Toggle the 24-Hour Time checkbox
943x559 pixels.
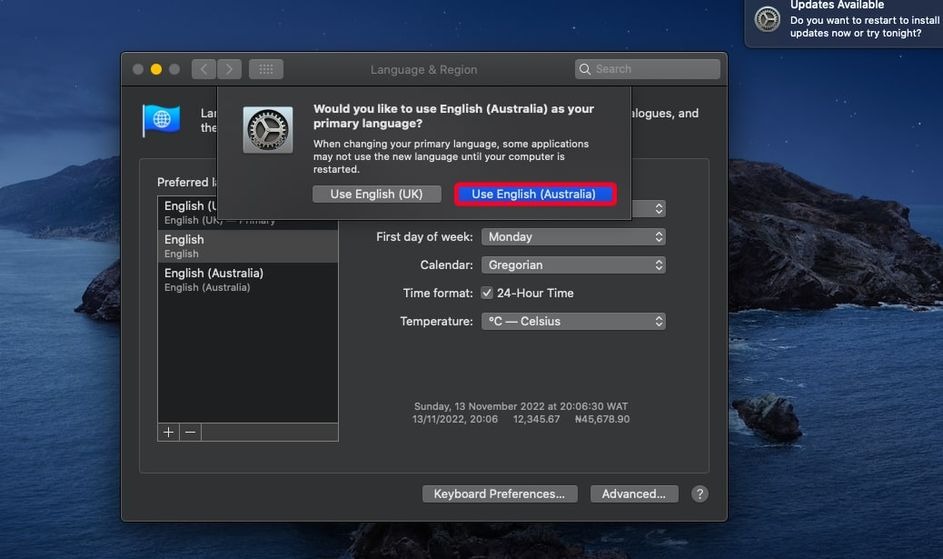(x=487, y=293)
